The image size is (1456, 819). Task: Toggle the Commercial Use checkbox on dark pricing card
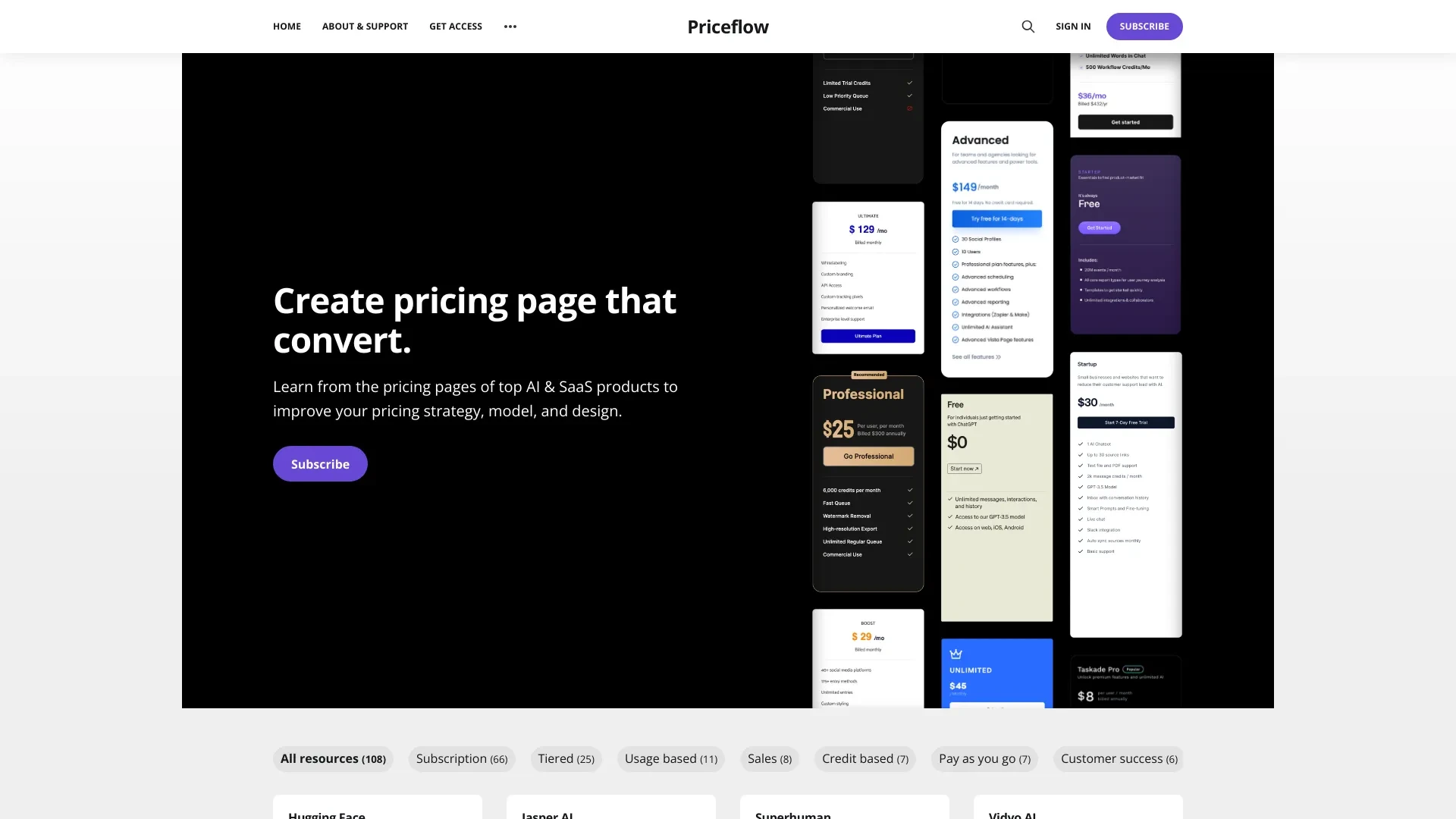click(x=909, y=108)
